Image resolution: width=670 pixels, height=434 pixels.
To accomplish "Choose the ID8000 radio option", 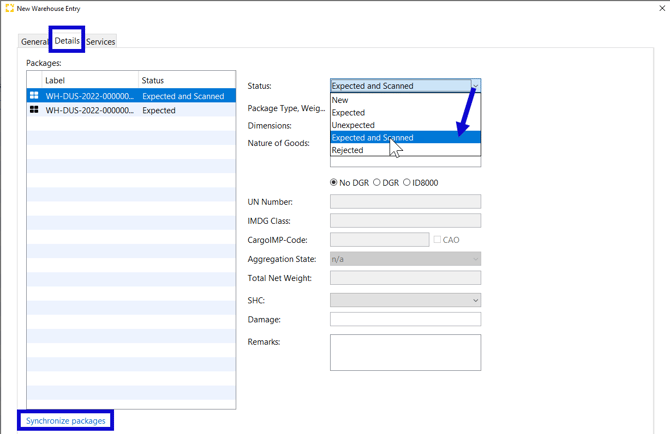I will coord(407,183).
